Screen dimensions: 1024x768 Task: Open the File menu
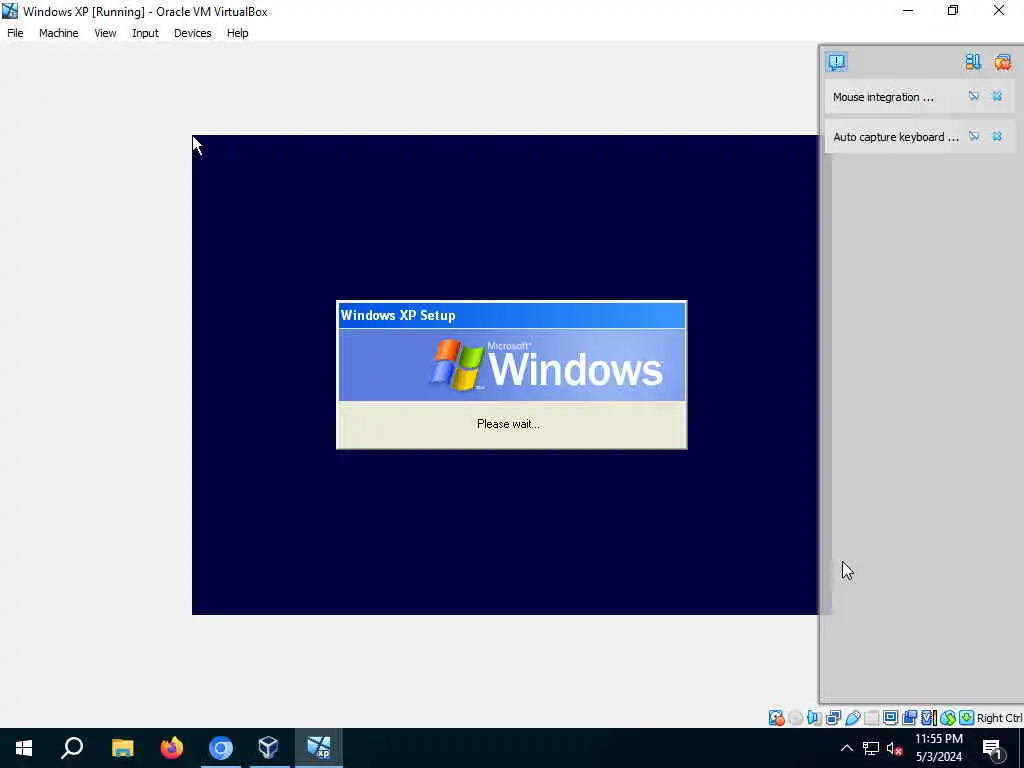point(15,33)
